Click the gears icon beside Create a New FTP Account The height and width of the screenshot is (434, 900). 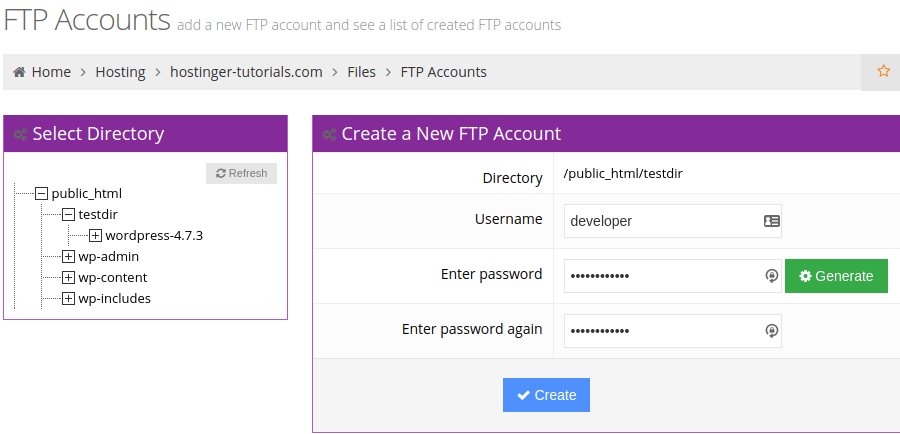[x=329, y=134]
